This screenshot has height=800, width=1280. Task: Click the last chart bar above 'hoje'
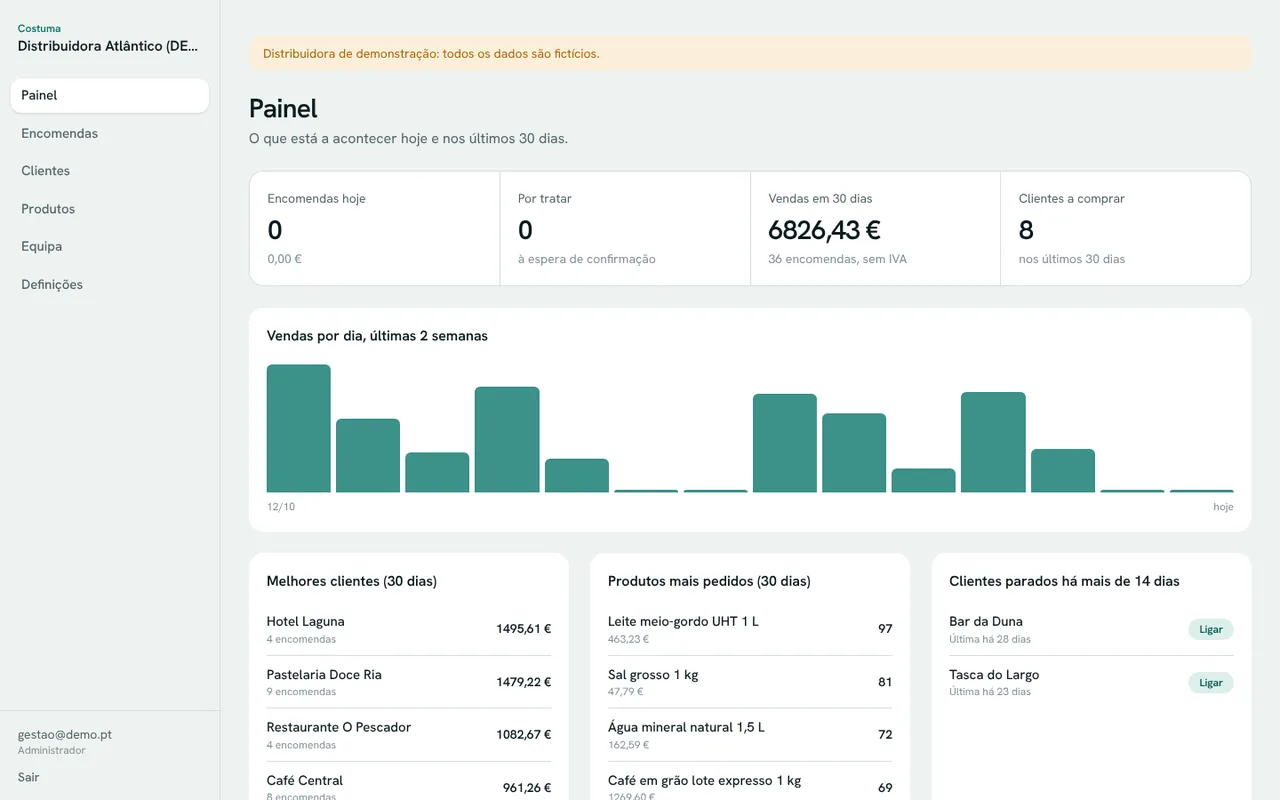(1201, 491)
